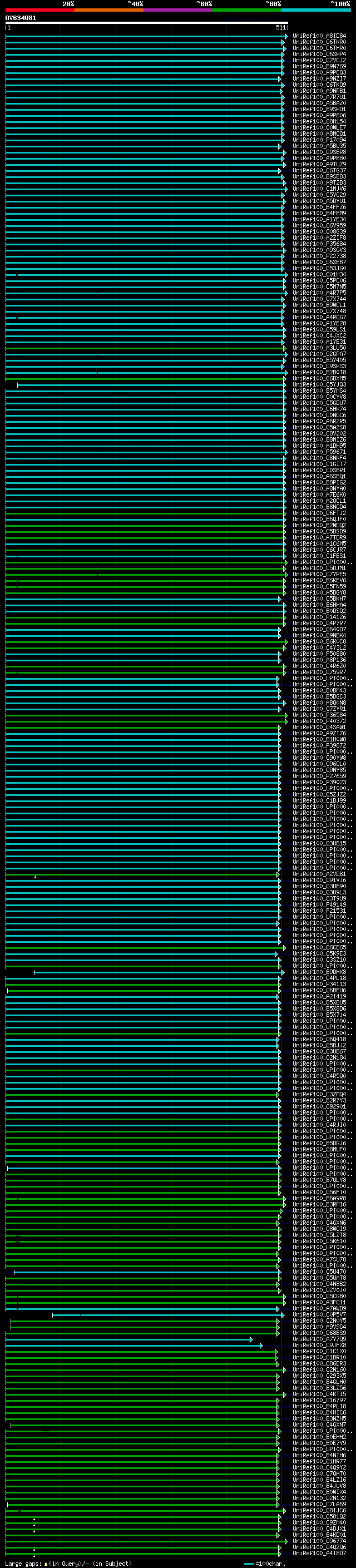
Task: Select hit label UniRef100_C6THR0
Action: click(319, 48)
